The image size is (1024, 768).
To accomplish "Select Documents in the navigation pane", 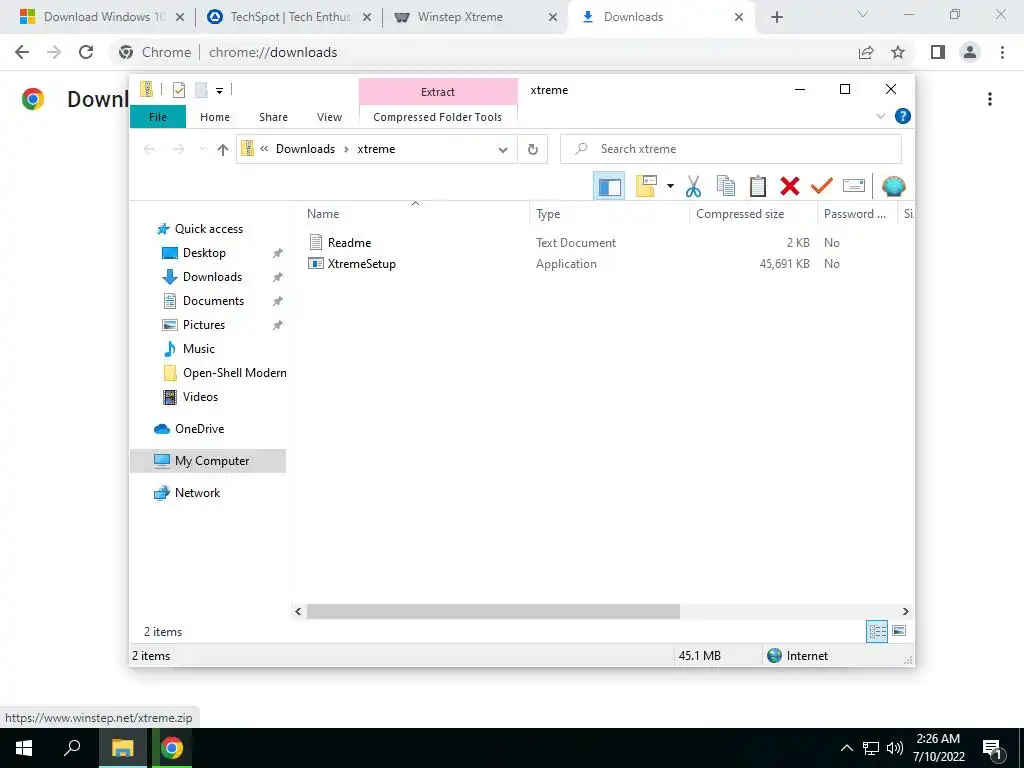I will 213,301.
